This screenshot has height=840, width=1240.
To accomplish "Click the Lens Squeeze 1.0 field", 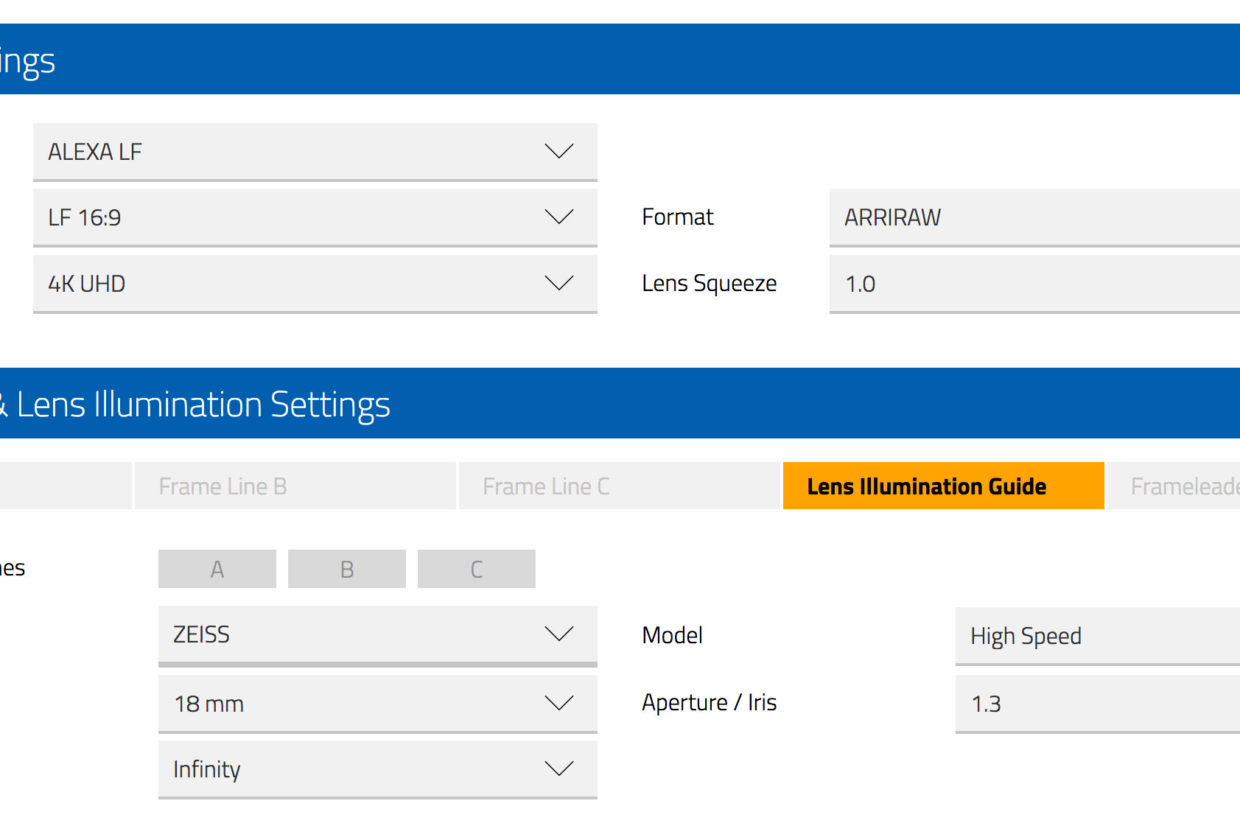I will tap(1035, 283).
